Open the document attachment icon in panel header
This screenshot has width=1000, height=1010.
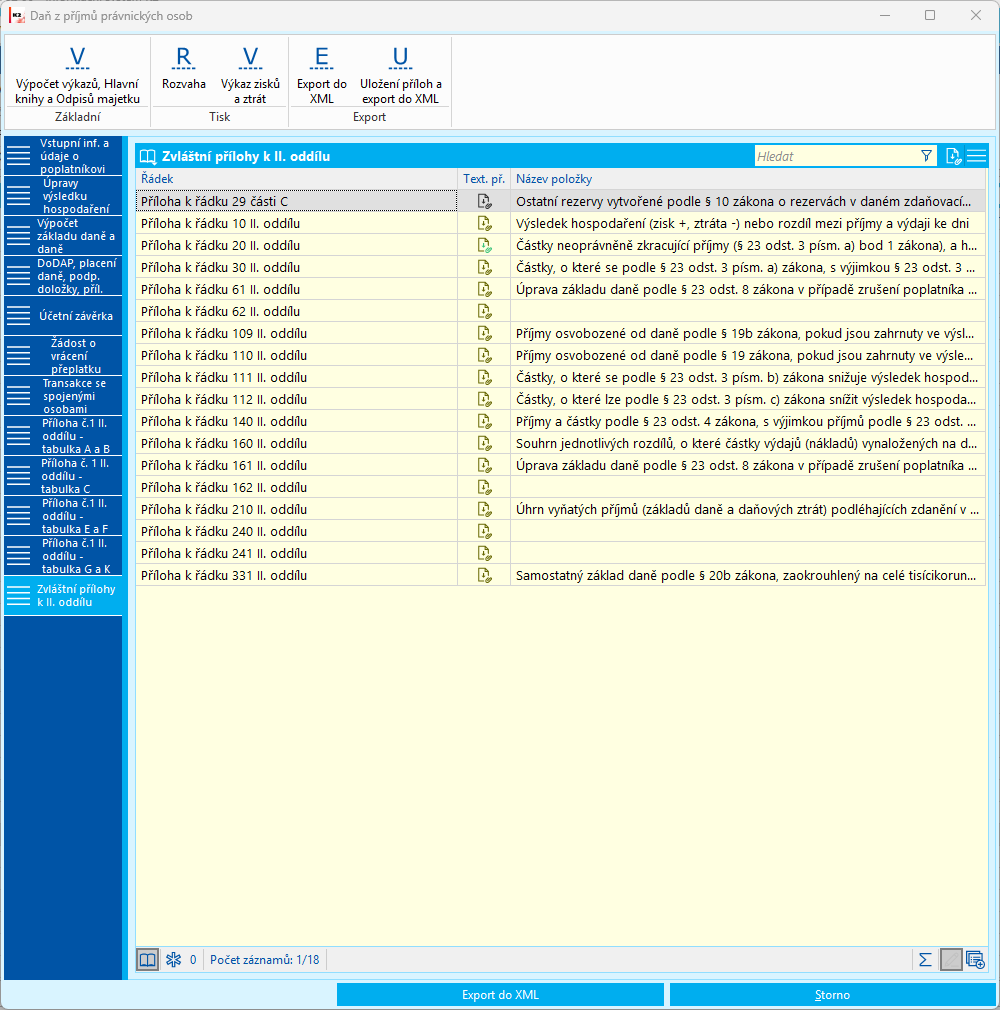click(x=953, y=156)
